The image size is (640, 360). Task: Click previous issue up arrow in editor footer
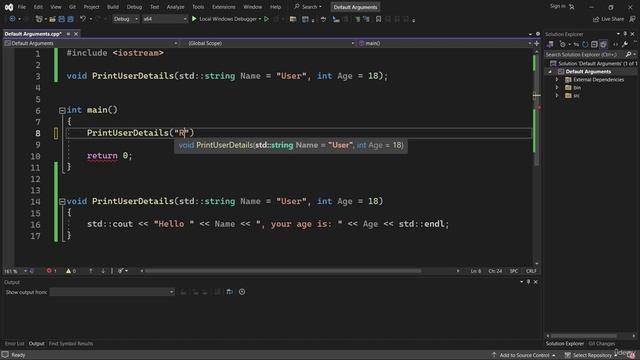[x=91, y=271]
